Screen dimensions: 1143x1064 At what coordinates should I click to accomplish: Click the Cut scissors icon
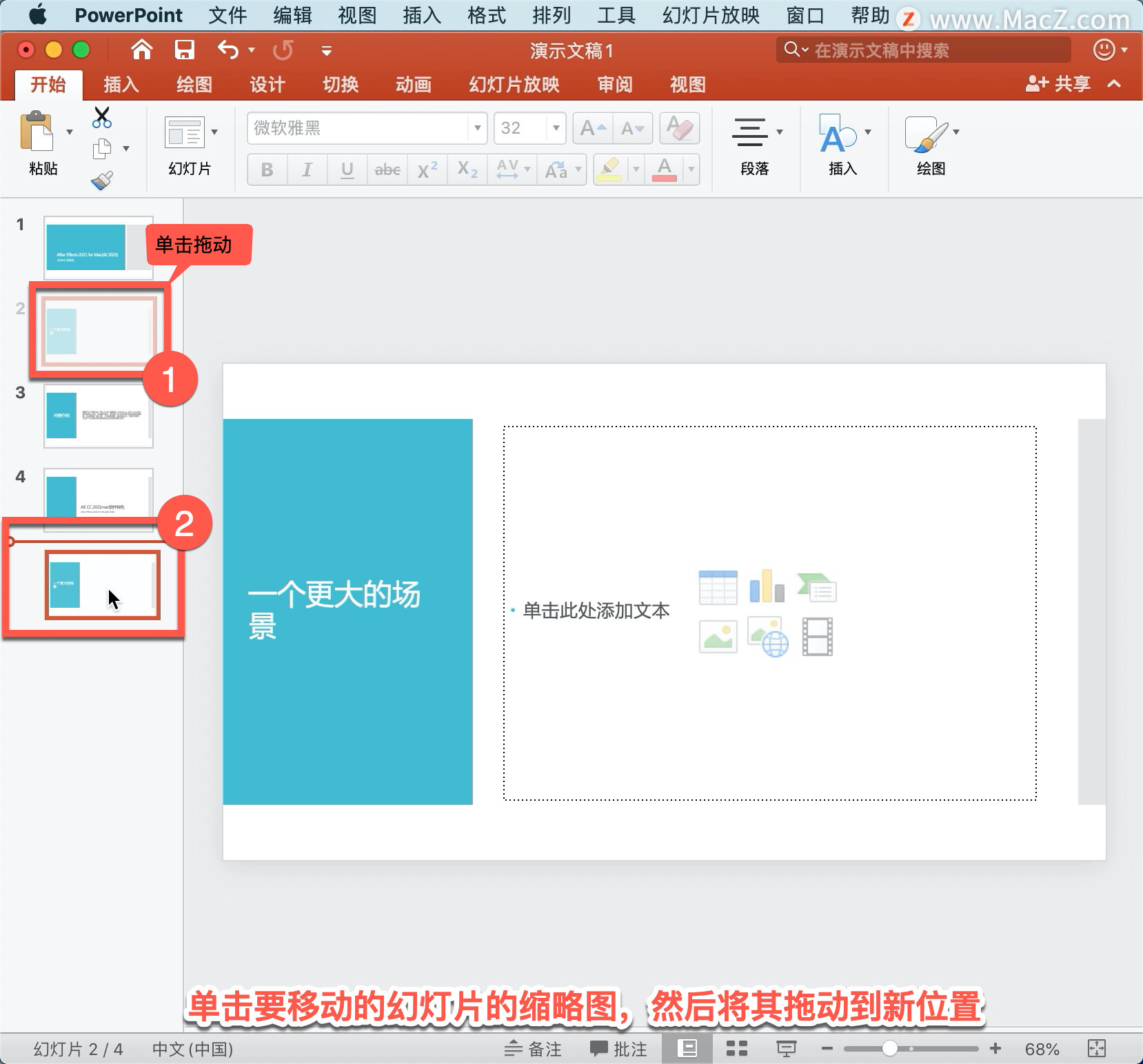point(102,118)
